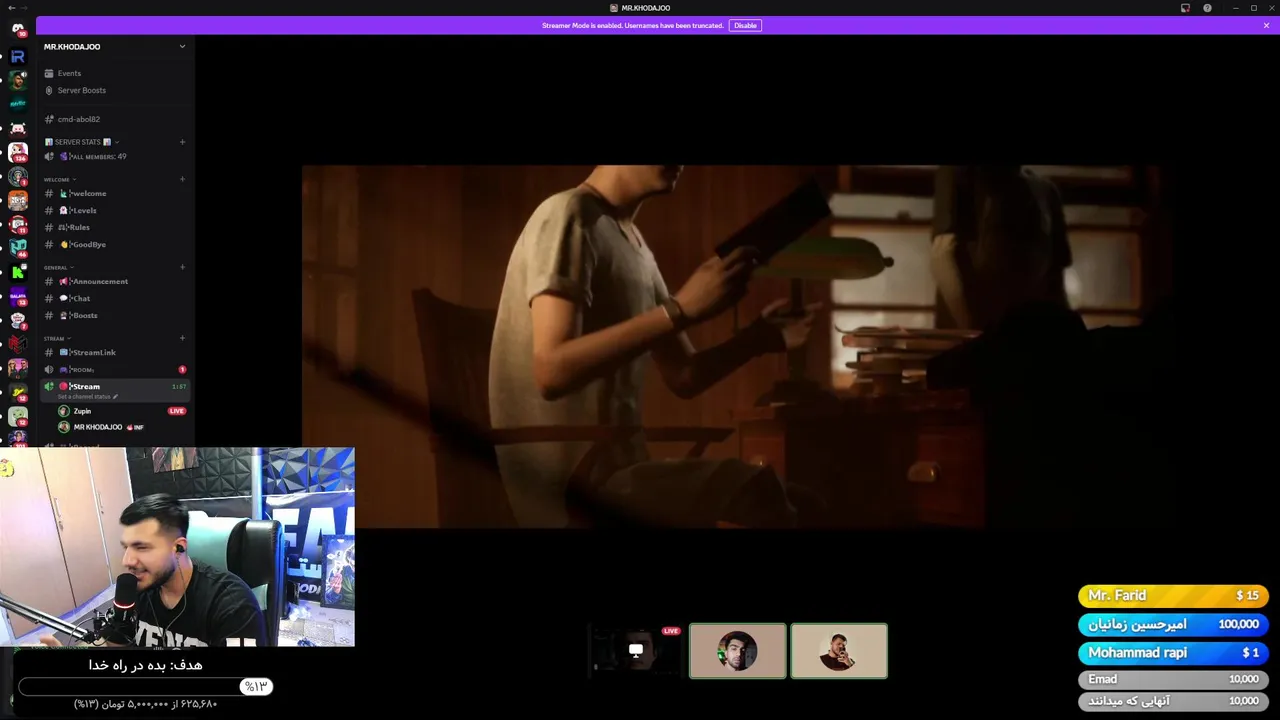Collapse the WELCOME category
The width and height of the screenshot is (1280, 720).
60,179
